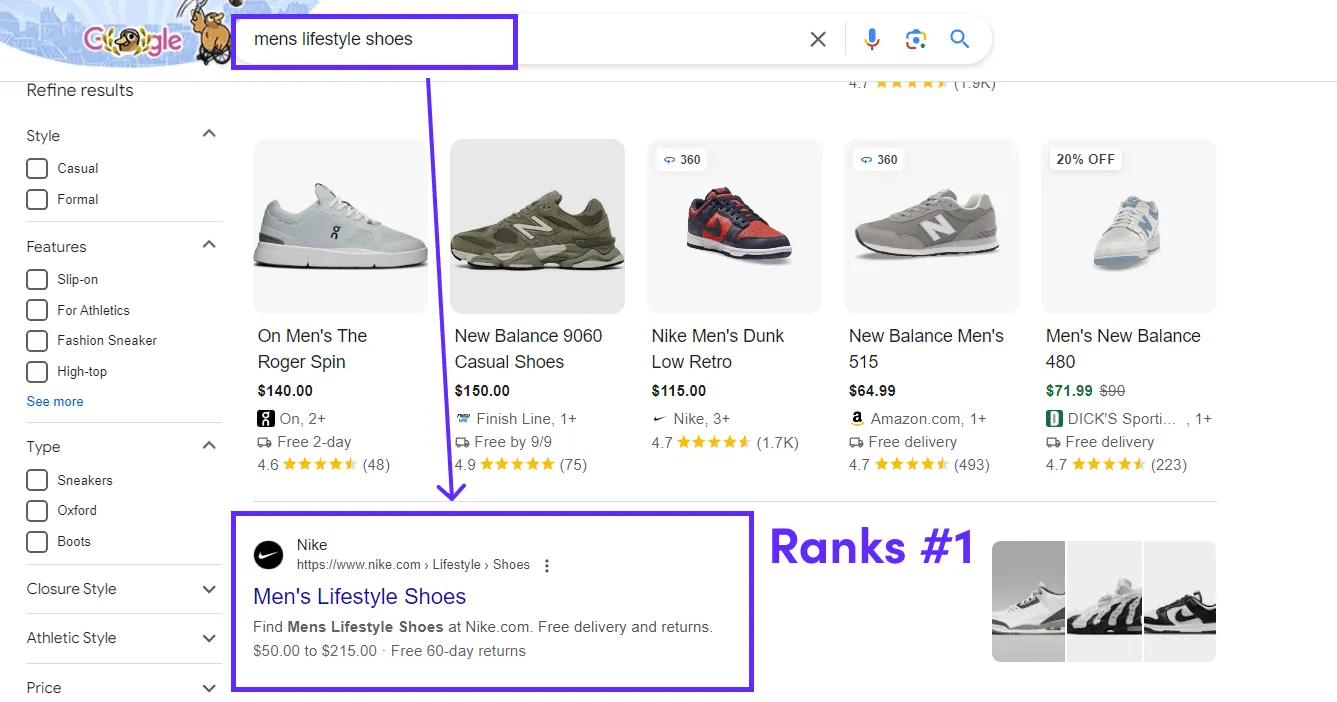Click the Amazon.com store icon

click(x=857, y=418)
